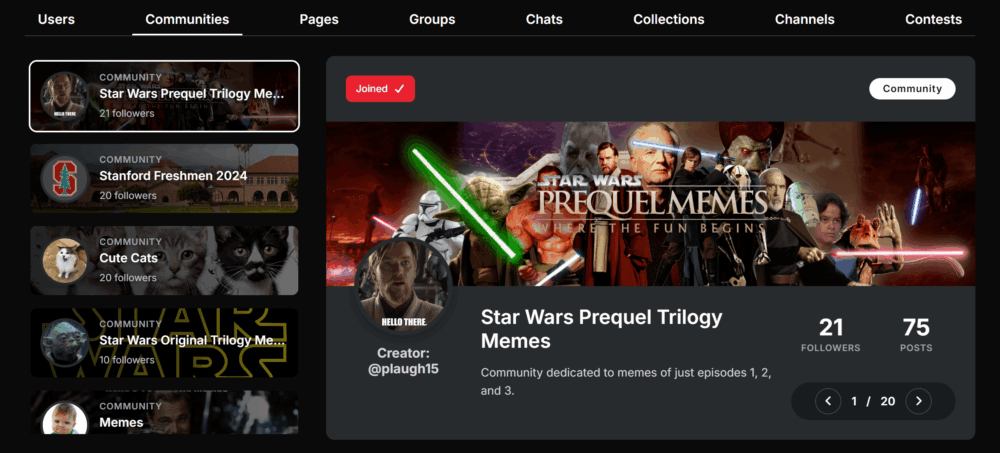1000x453 pixels.
Task: View the 75 posts count
Action: (x=916, y=335)
